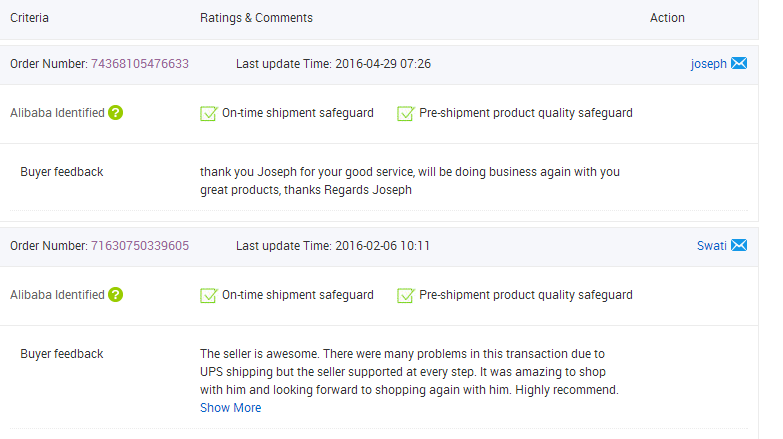Viewport: 783px width, 439px height.
Task: Click the envelope icon next to Swati
Action: point(739,246)
